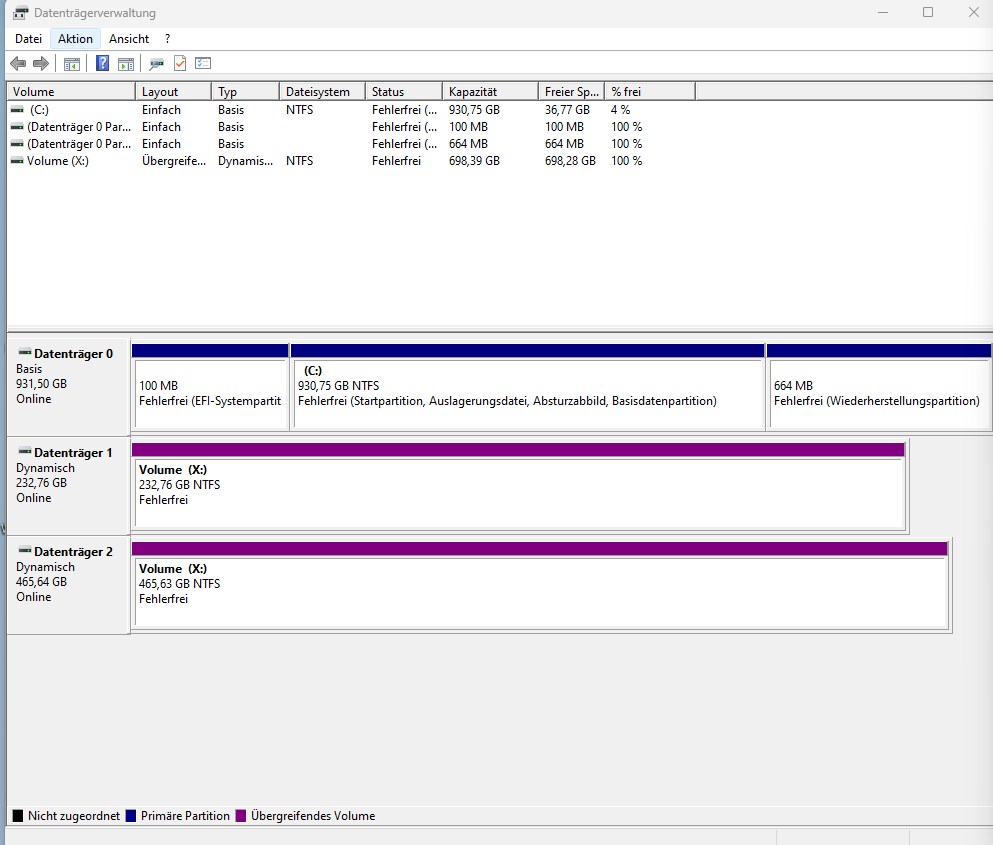Sort by the Status column header

tap(404, 92)
